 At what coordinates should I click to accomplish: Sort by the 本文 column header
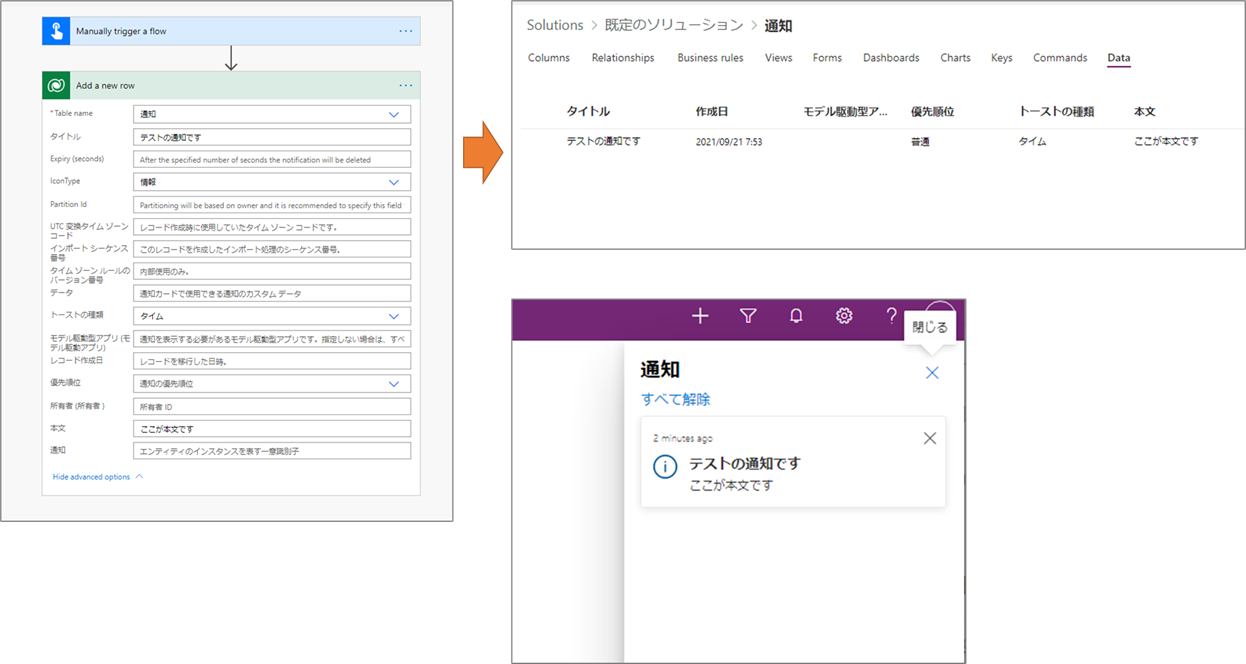(x=1146, y=112)
